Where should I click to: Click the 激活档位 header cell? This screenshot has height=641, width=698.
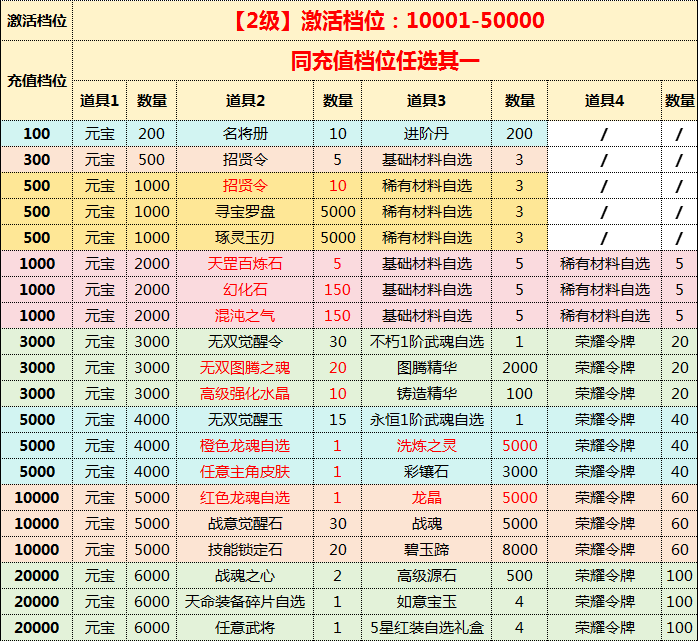(37, 21)
